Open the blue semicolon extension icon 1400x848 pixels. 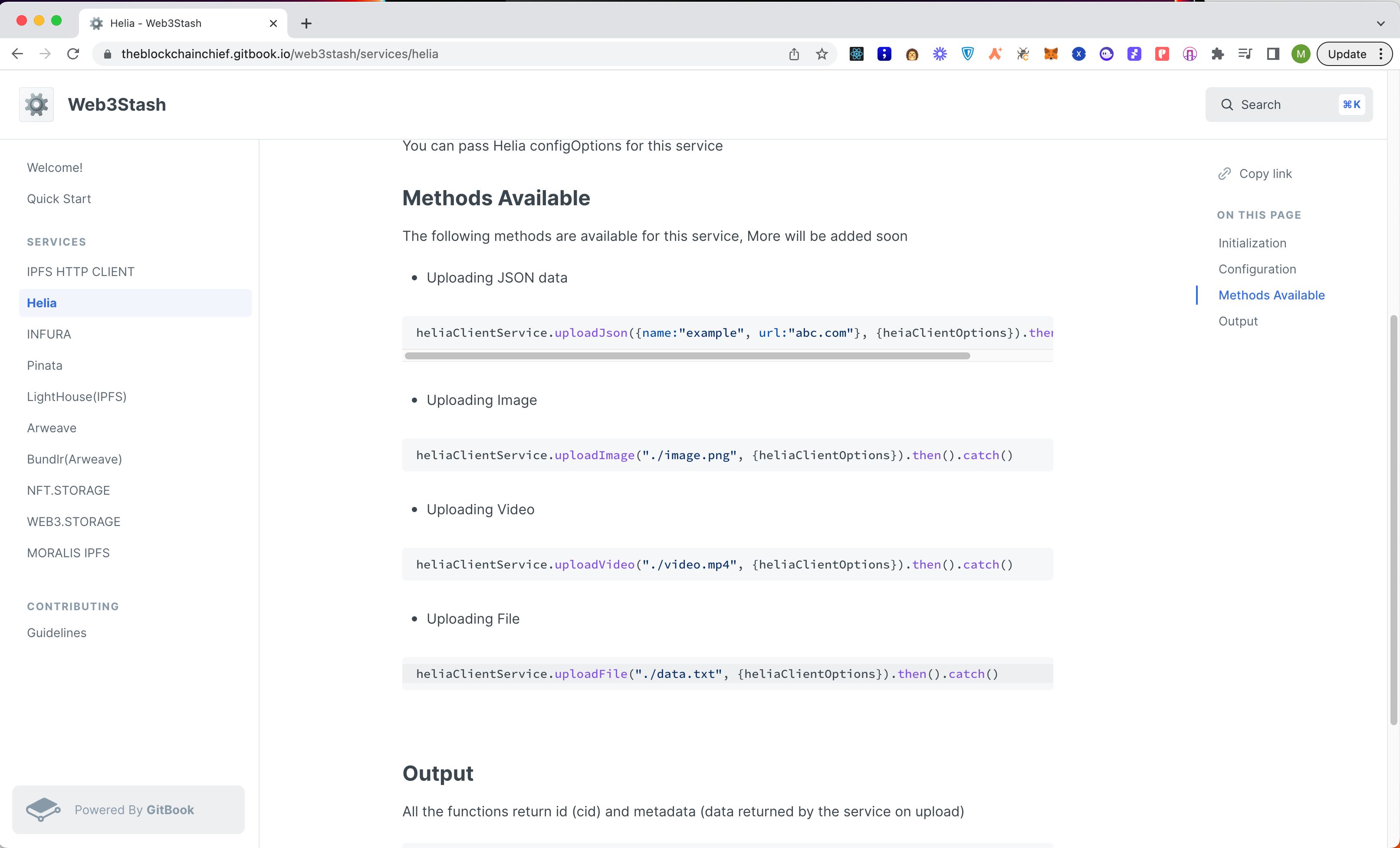[x=884, y=54]
